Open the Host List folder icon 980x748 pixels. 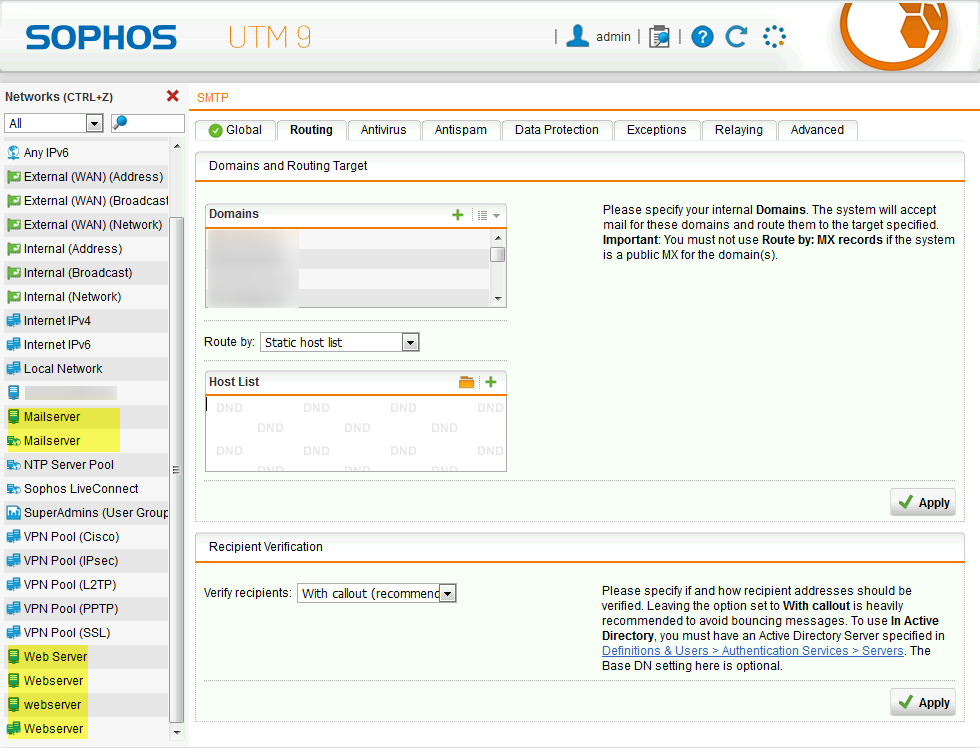click(x=466, y=382)
